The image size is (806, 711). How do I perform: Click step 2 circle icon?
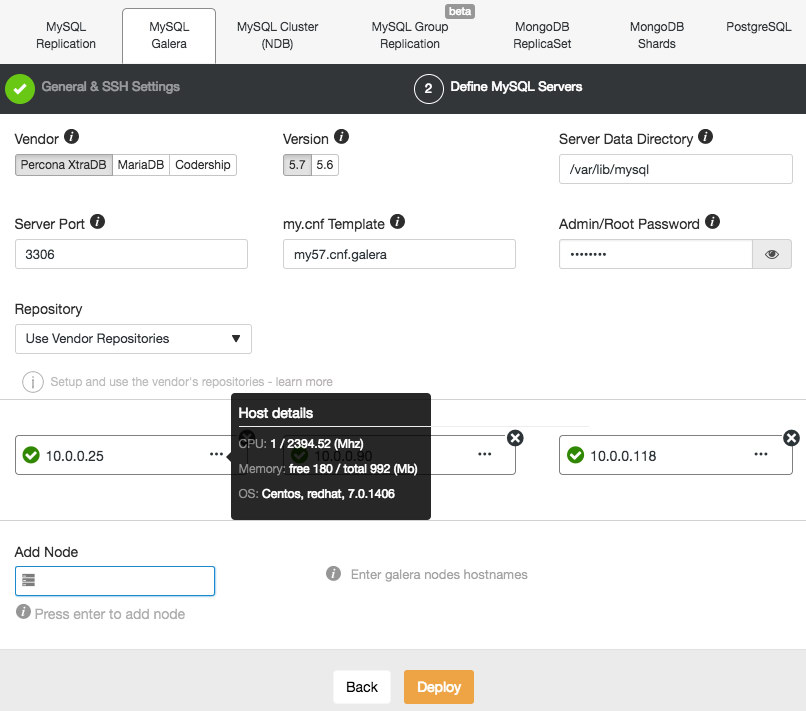[x=428, y=89]
